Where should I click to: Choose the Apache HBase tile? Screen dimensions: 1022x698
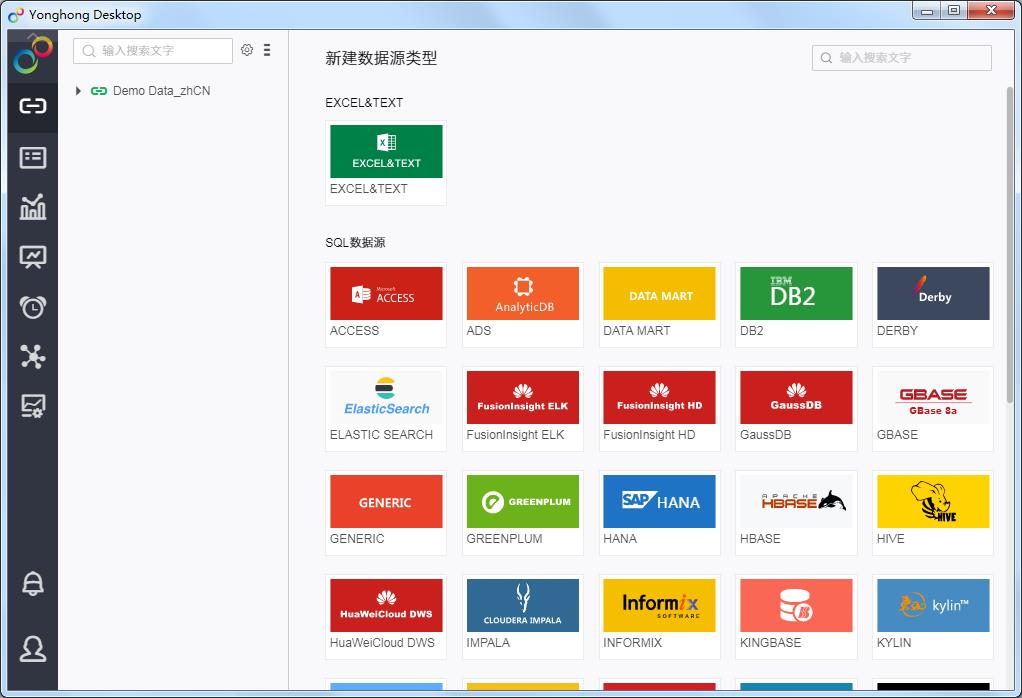tap(796, 512)
